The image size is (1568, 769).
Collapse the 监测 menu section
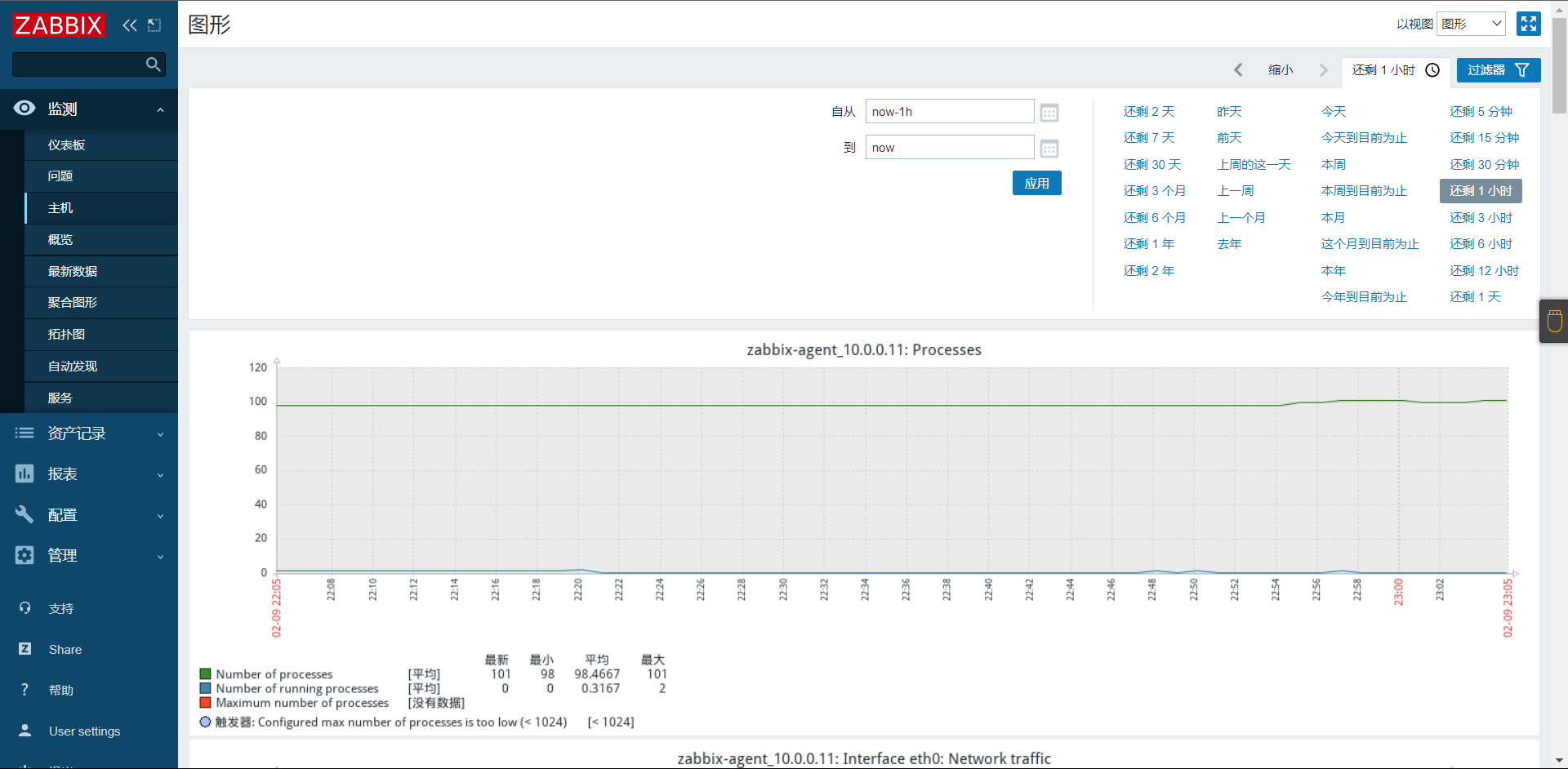(161, 109)
